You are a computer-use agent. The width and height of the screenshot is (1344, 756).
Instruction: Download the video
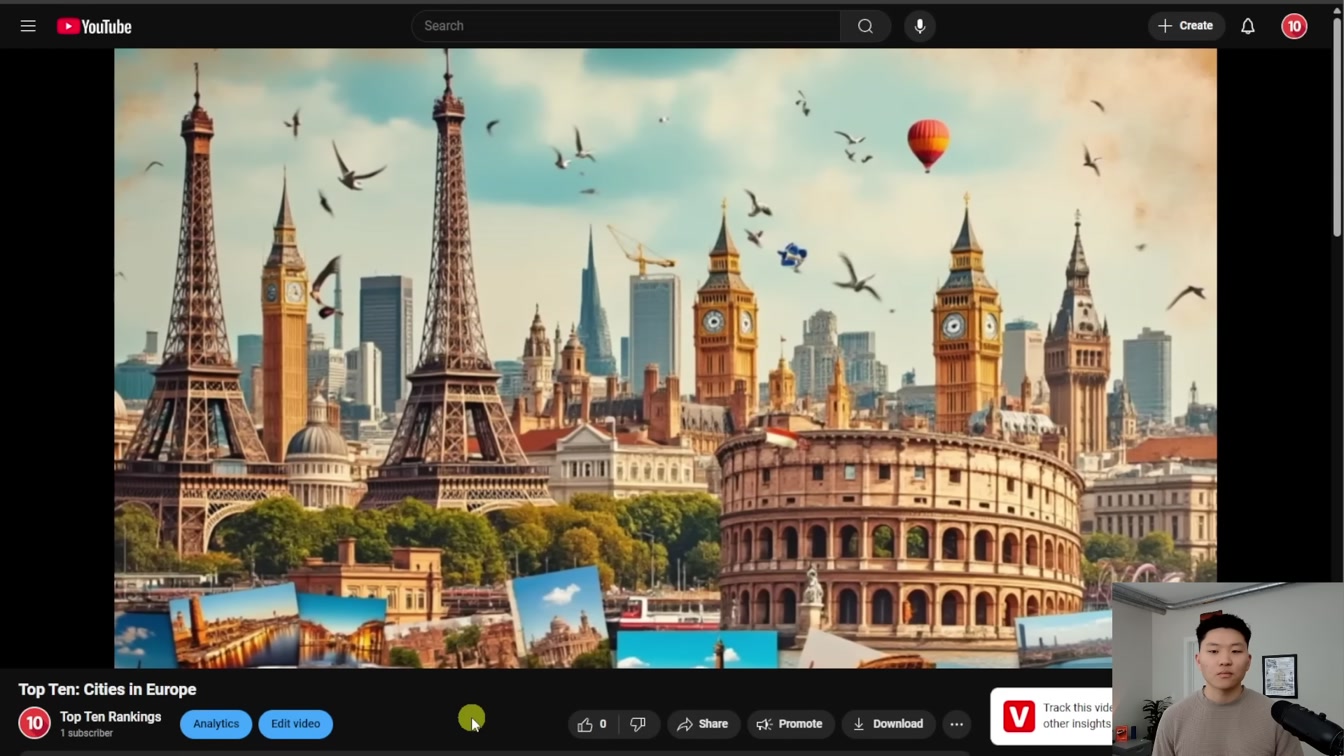(887, 724)
